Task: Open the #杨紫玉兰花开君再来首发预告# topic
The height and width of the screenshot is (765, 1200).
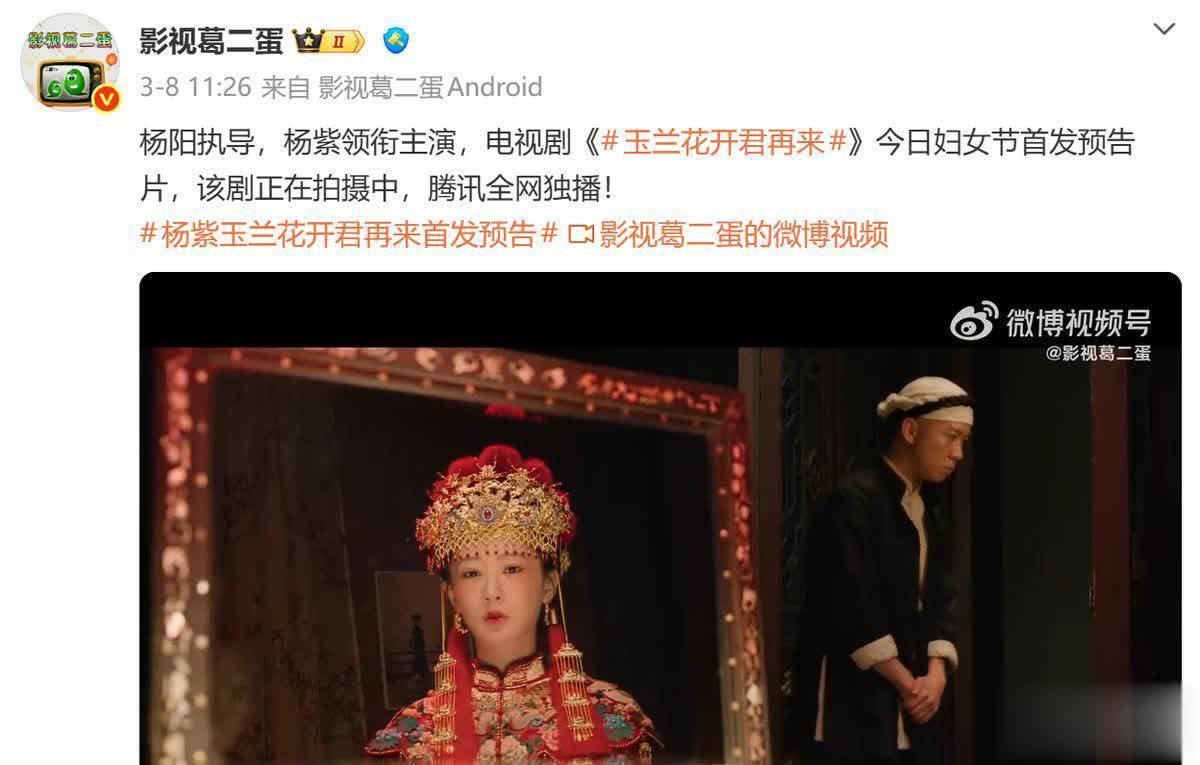Action: pyautogui.click(x=348, y=234)
